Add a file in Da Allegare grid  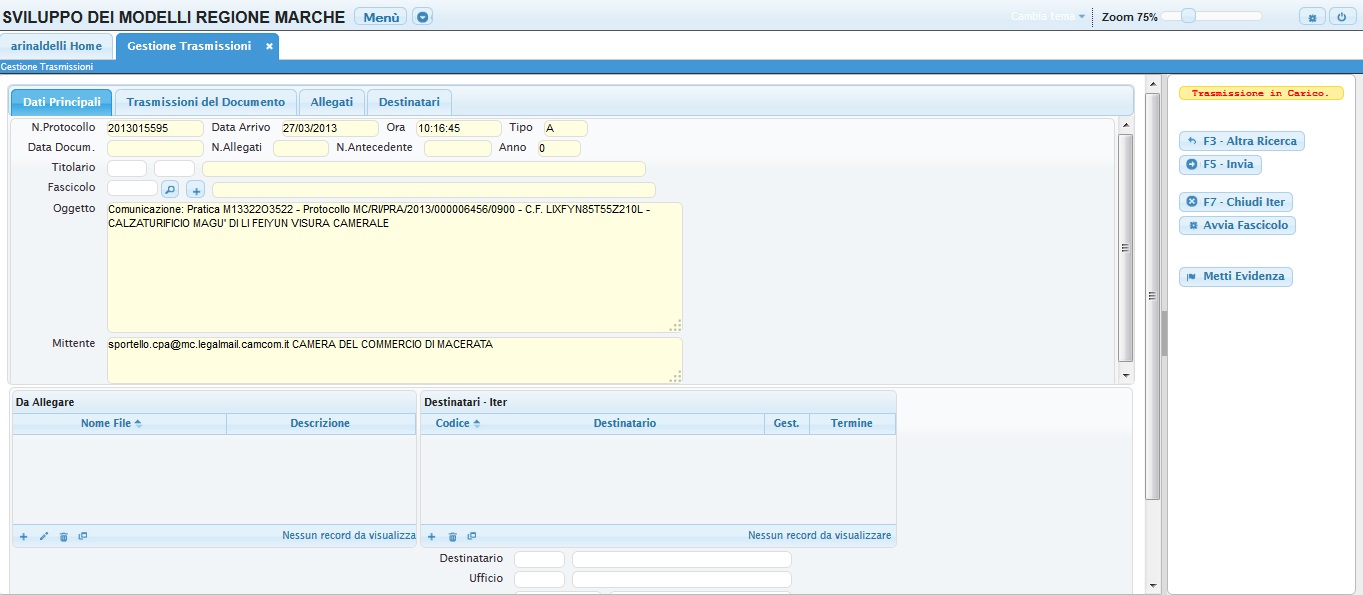[x=24, y=537]
